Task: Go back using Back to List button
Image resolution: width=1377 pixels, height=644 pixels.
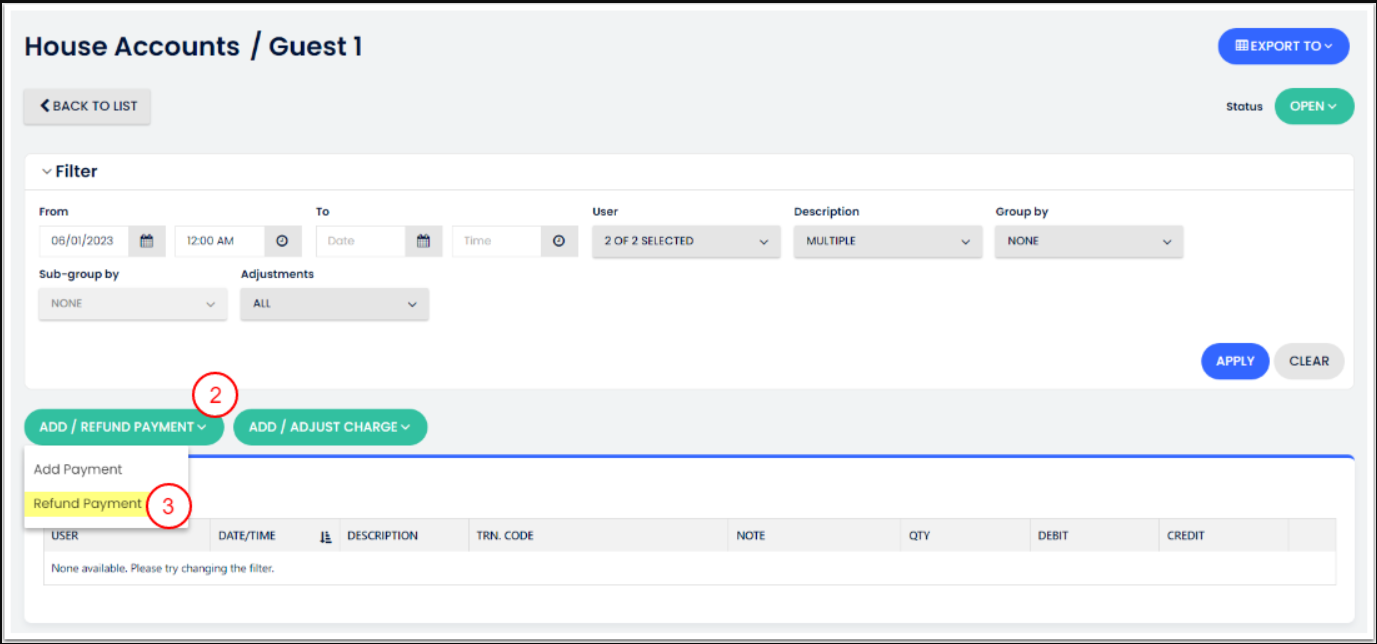Action: 88,106
